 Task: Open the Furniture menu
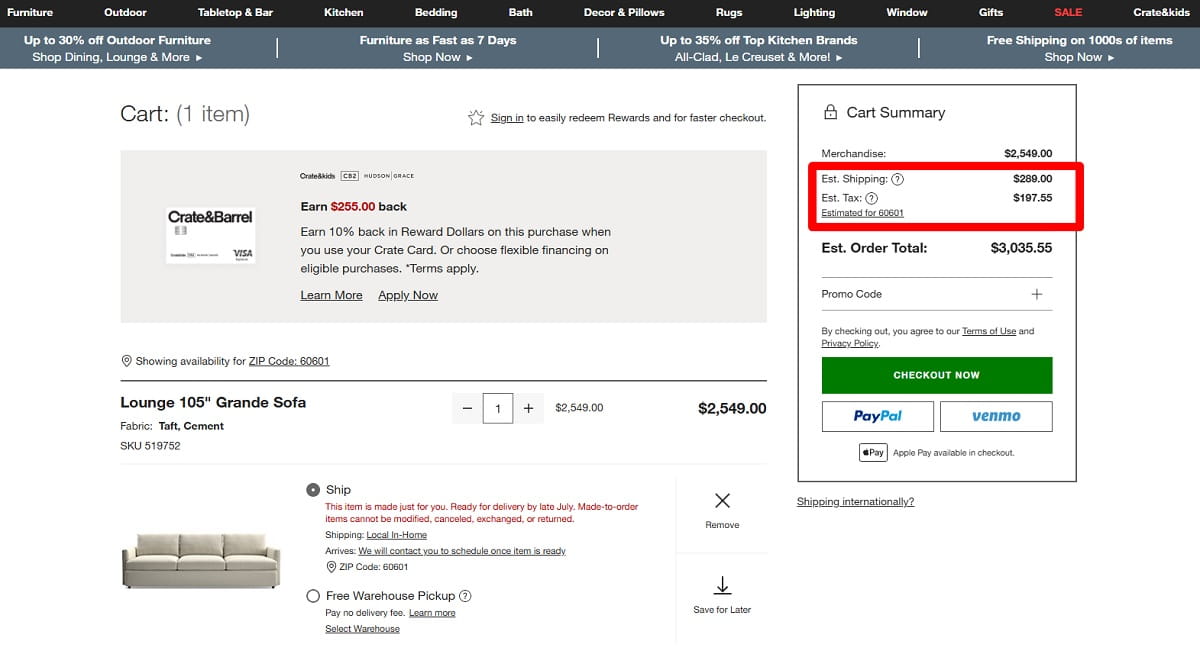[30, 12]
